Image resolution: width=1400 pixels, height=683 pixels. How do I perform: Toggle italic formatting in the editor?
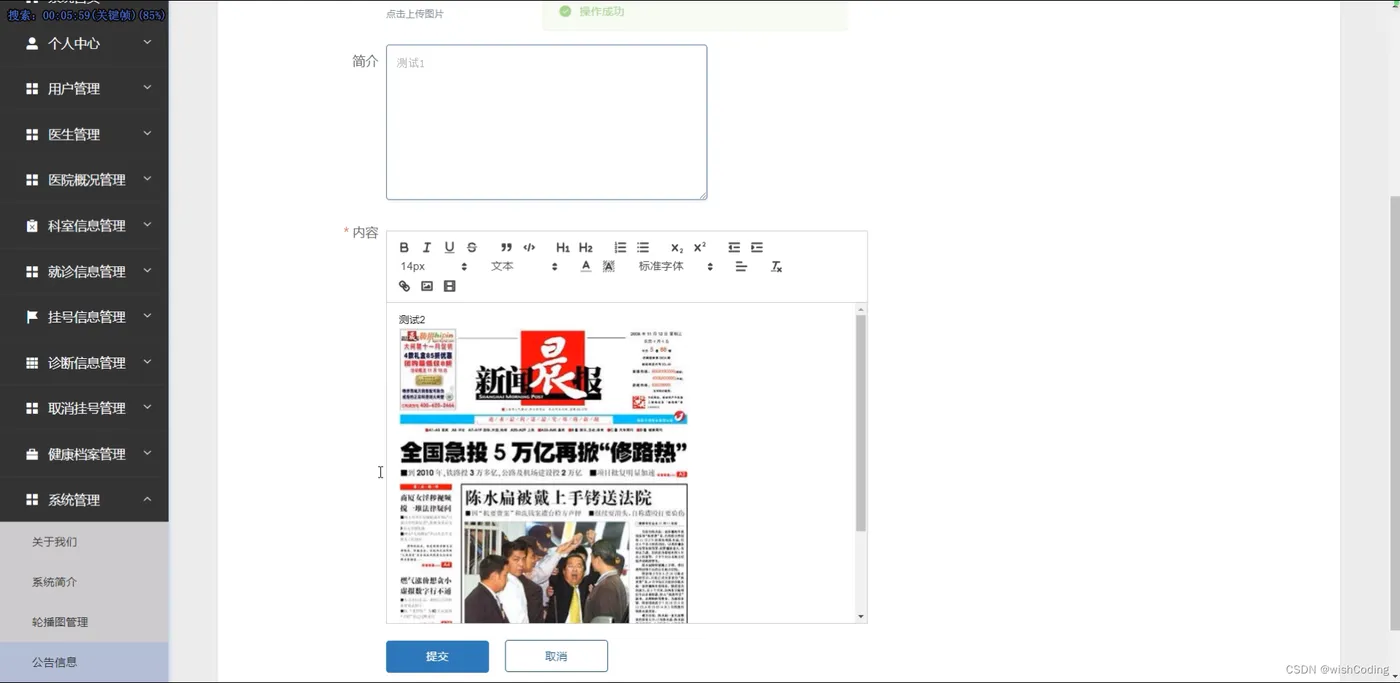point(427,247)
